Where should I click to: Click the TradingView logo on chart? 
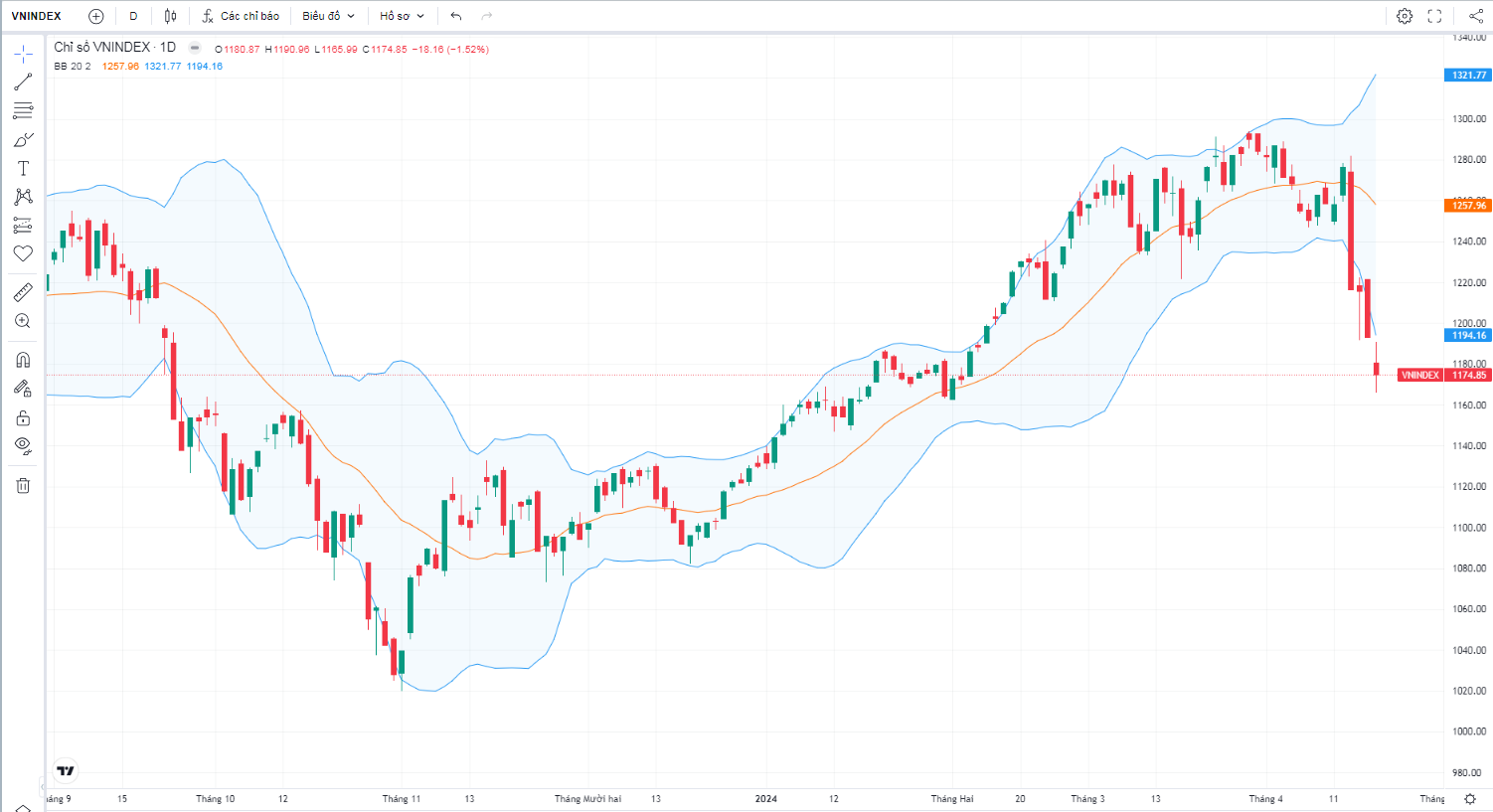tap(66, 771)
